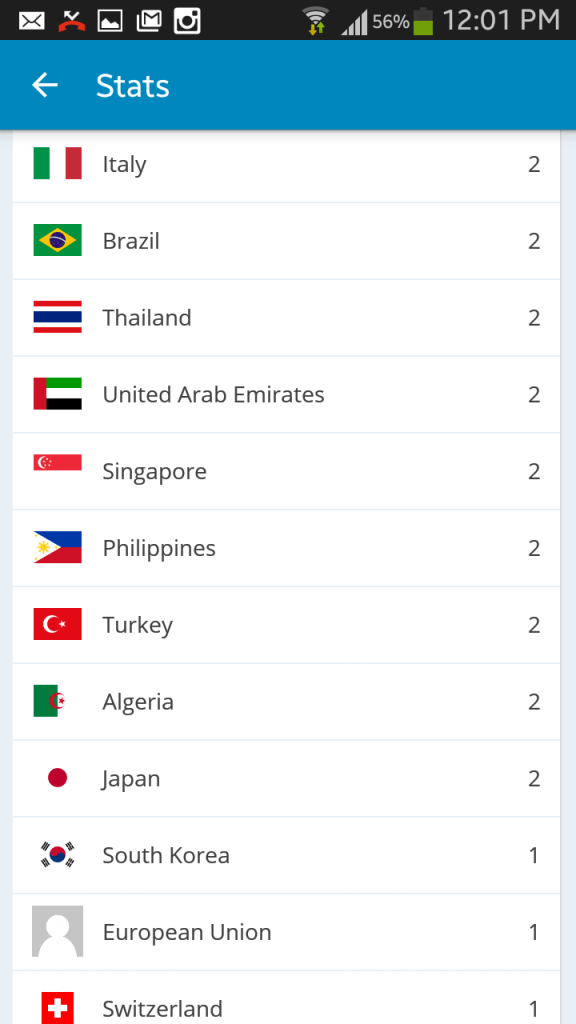Viewport: 576px width, 1024px height.
Task: Tap the Switzerland flag icon
Action: pyautogui.click(x=57, y=1008)
